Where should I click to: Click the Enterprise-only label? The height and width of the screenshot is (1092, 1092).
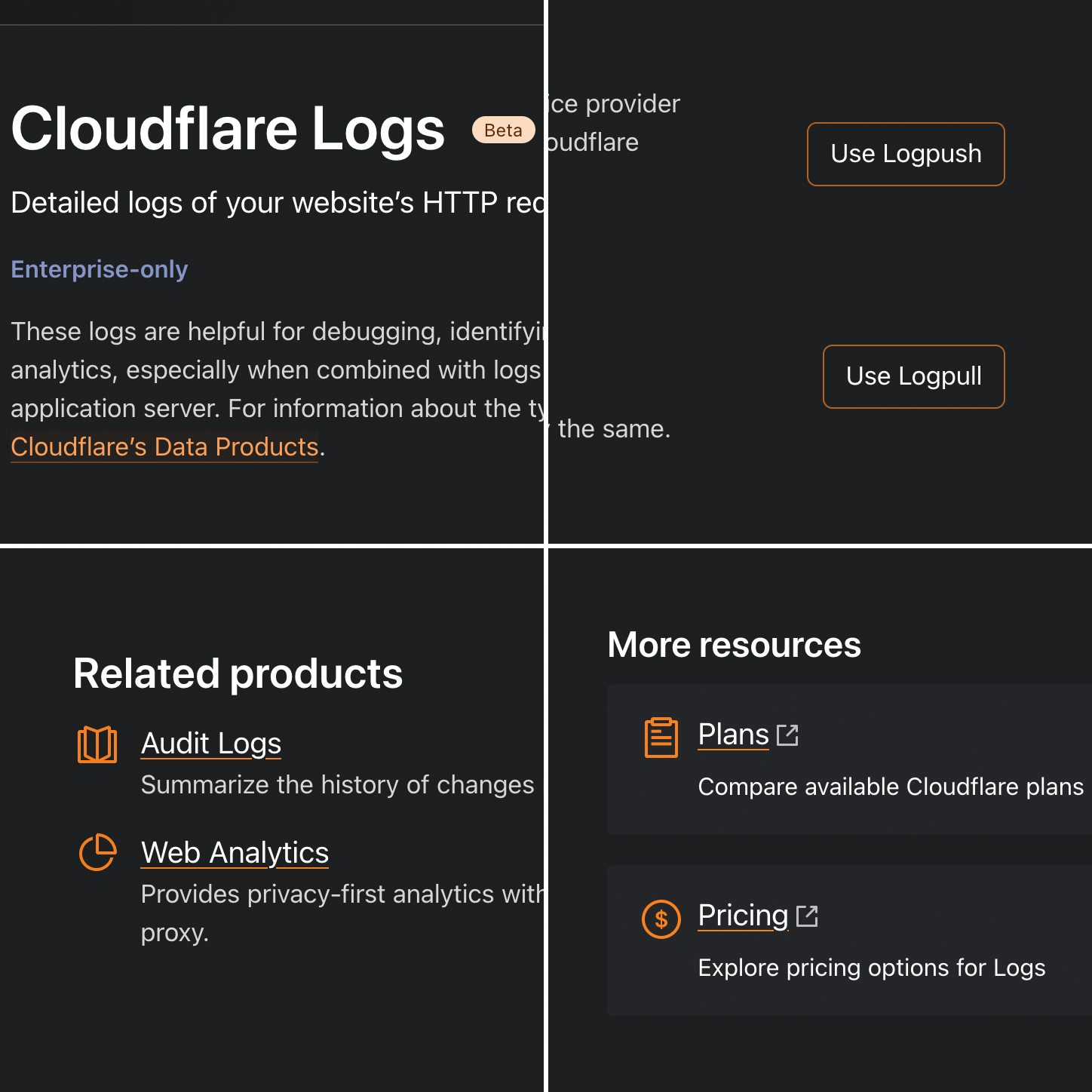coord(99,269)
